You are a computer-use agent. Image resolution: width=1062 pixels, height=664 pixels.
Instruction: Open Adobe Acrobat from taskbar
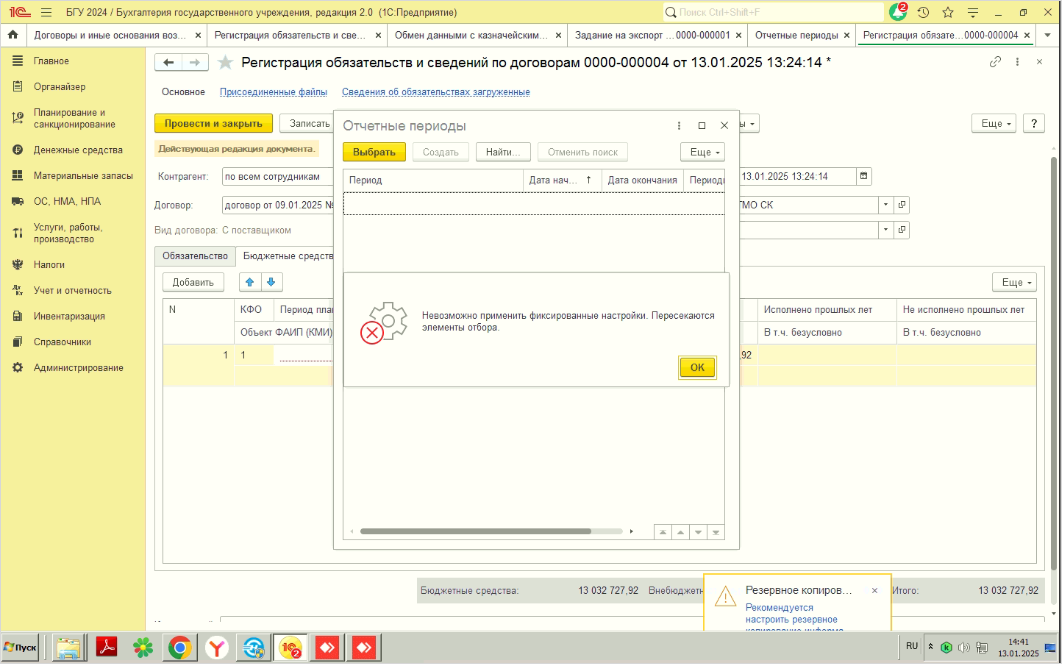tap(106, 648)
